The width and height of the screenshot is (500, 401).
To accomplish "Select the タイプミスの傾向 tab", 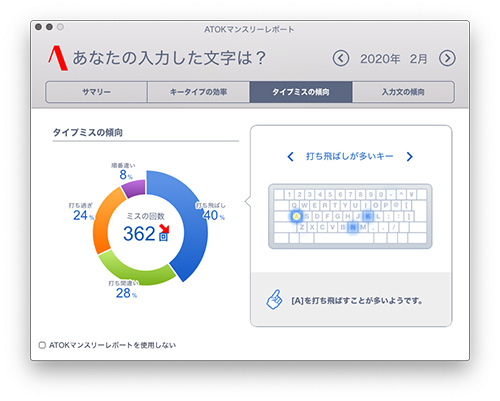I will pyautogui.click(x=301, y=92).
